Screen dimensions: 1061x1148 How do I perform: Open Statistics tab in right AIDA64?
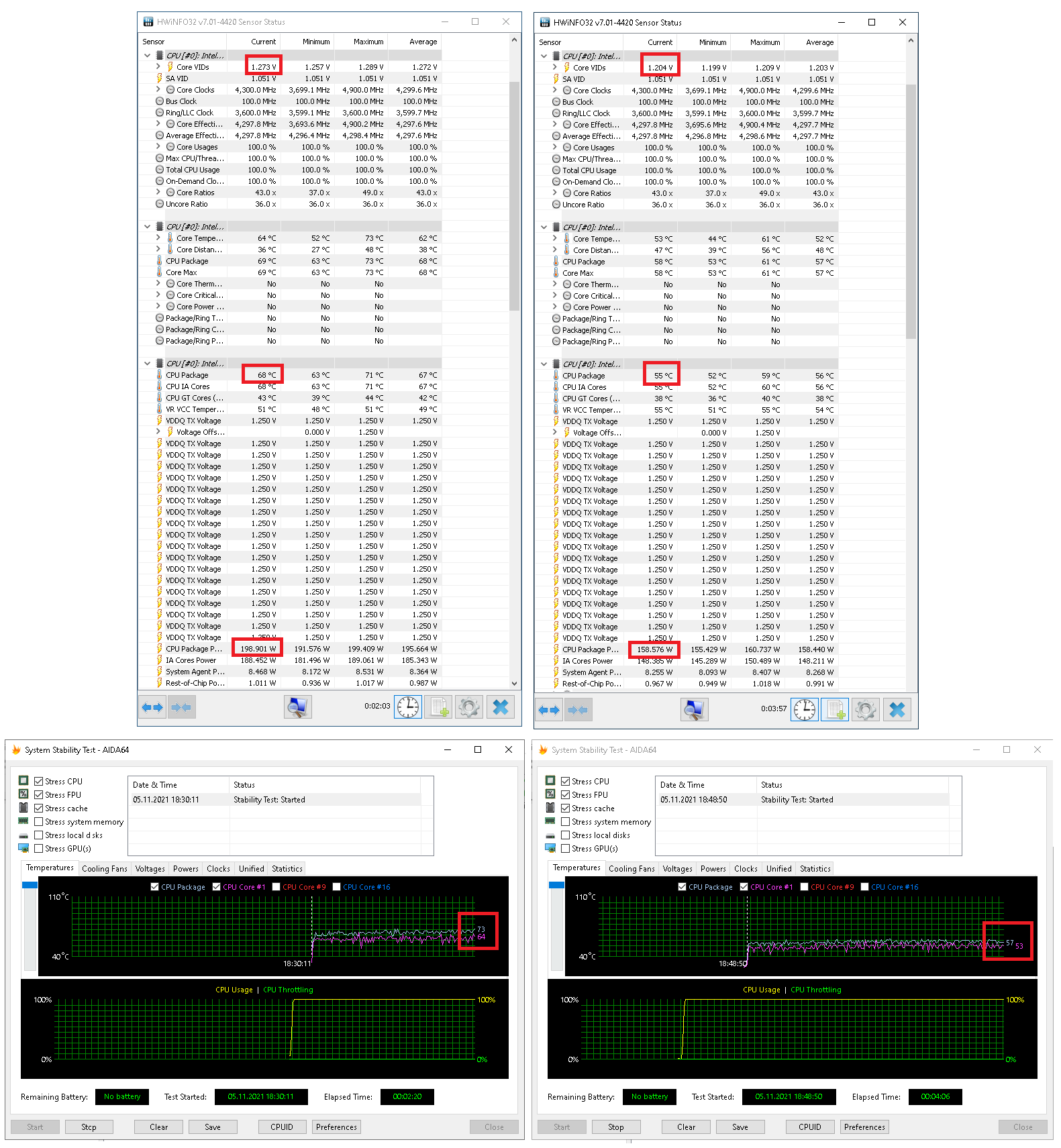(815, 869)
